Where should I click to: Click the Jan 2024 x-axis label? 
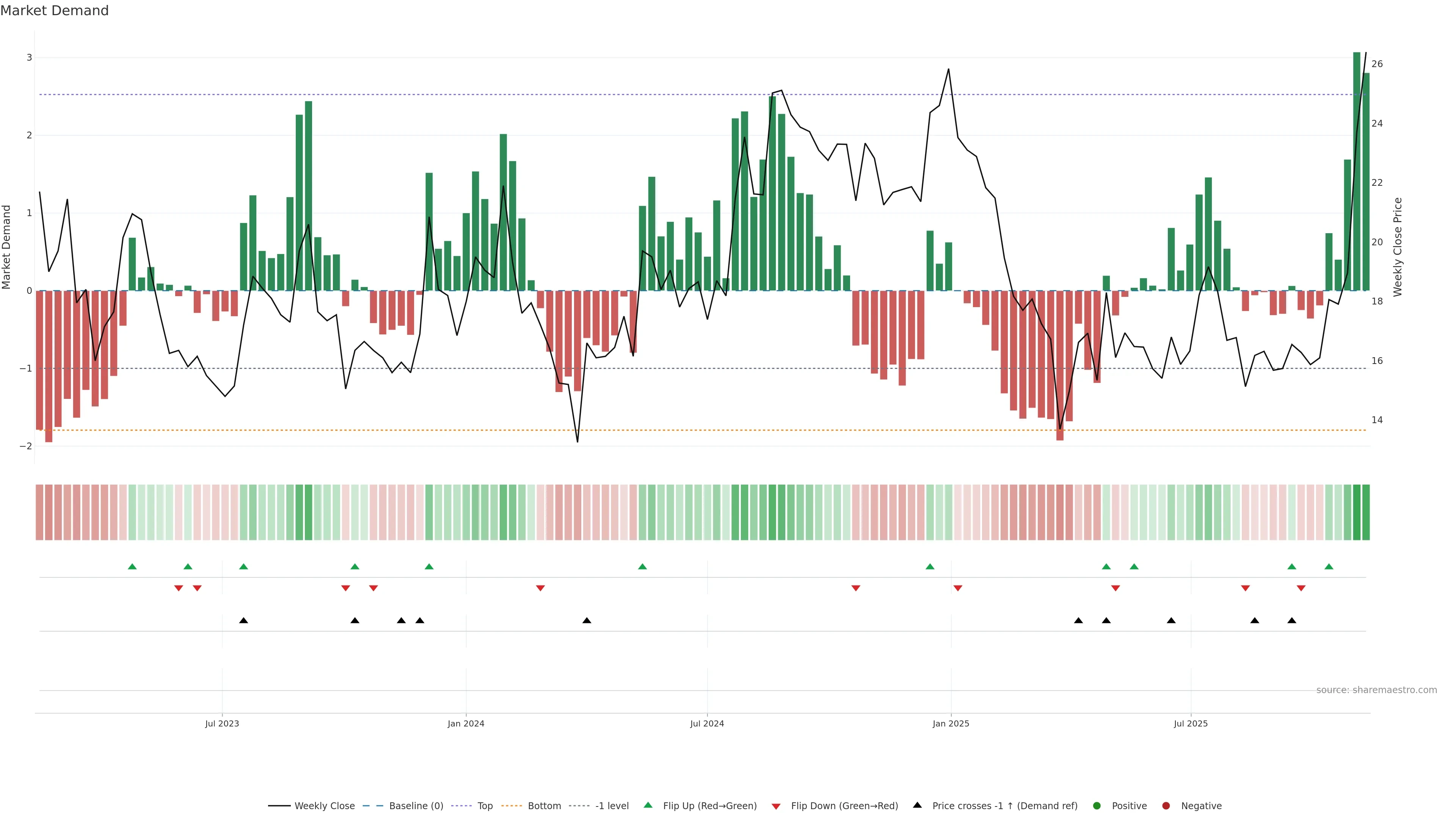click(466, 723)
